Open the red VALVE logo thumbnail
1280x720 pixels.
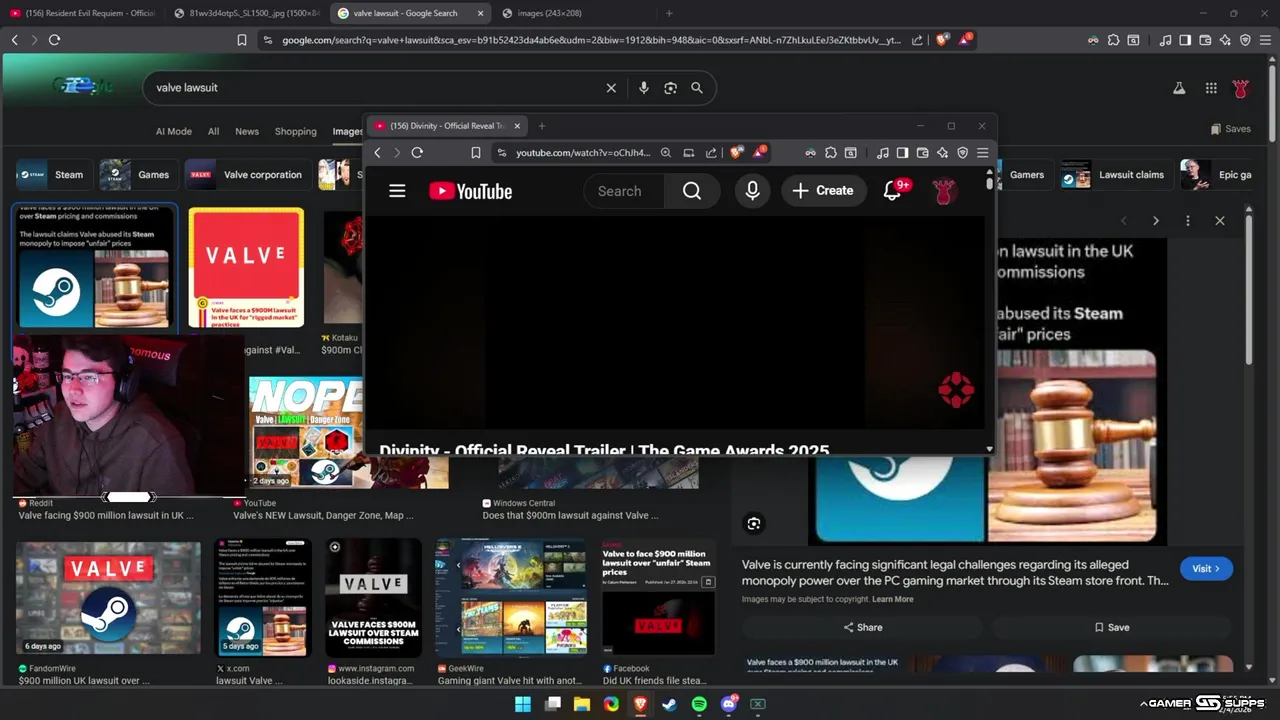pos(246,267)
